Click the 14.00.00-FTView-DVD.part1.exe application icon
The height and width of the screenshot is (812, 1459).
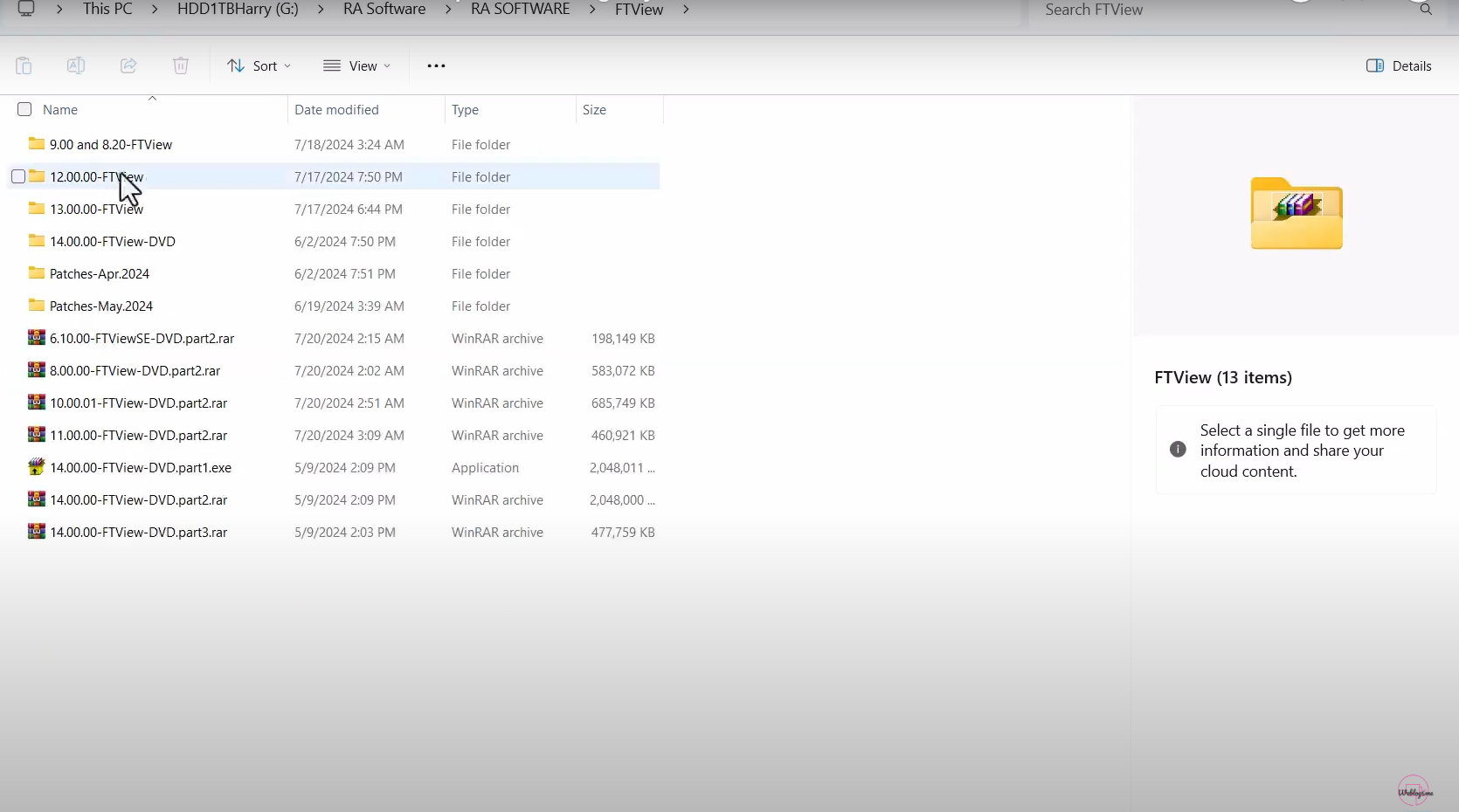(36, 467)
